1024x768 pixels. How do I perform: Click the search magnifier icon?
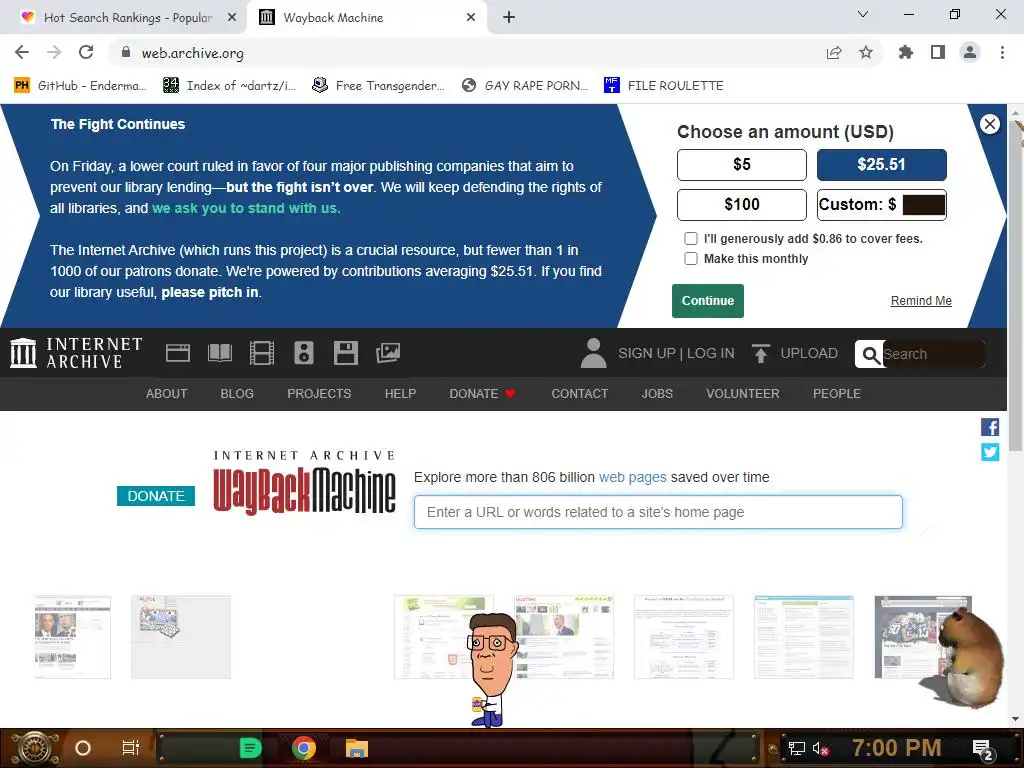[x=871, y=355]
